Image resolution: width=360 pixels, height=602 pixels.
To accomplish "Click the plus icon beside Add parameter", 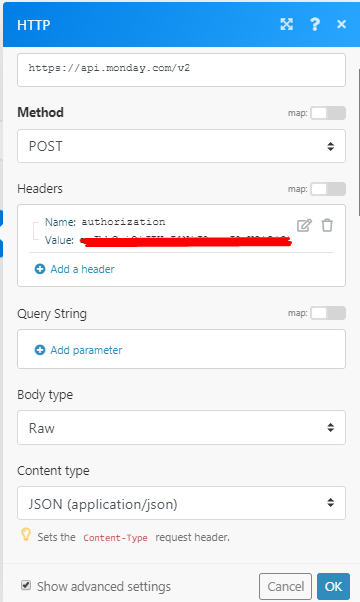I will coord(40,350).
